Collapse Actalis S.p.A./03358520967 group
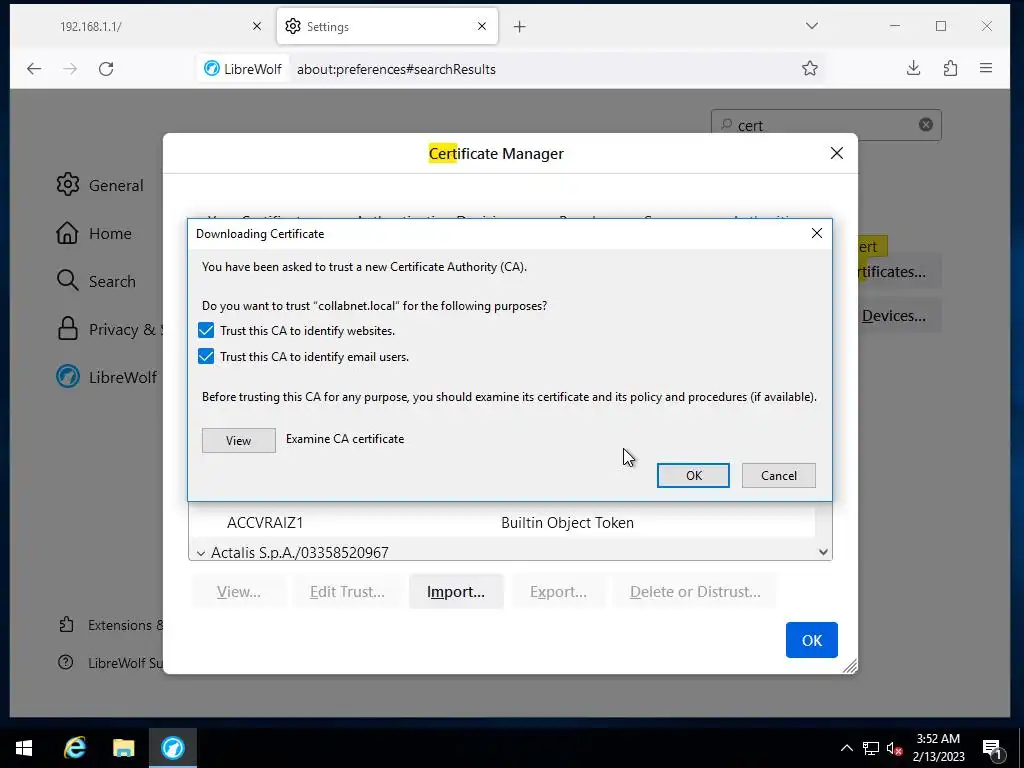The image size is (1024, 768). pyautogui.click(x=200, y=553)
